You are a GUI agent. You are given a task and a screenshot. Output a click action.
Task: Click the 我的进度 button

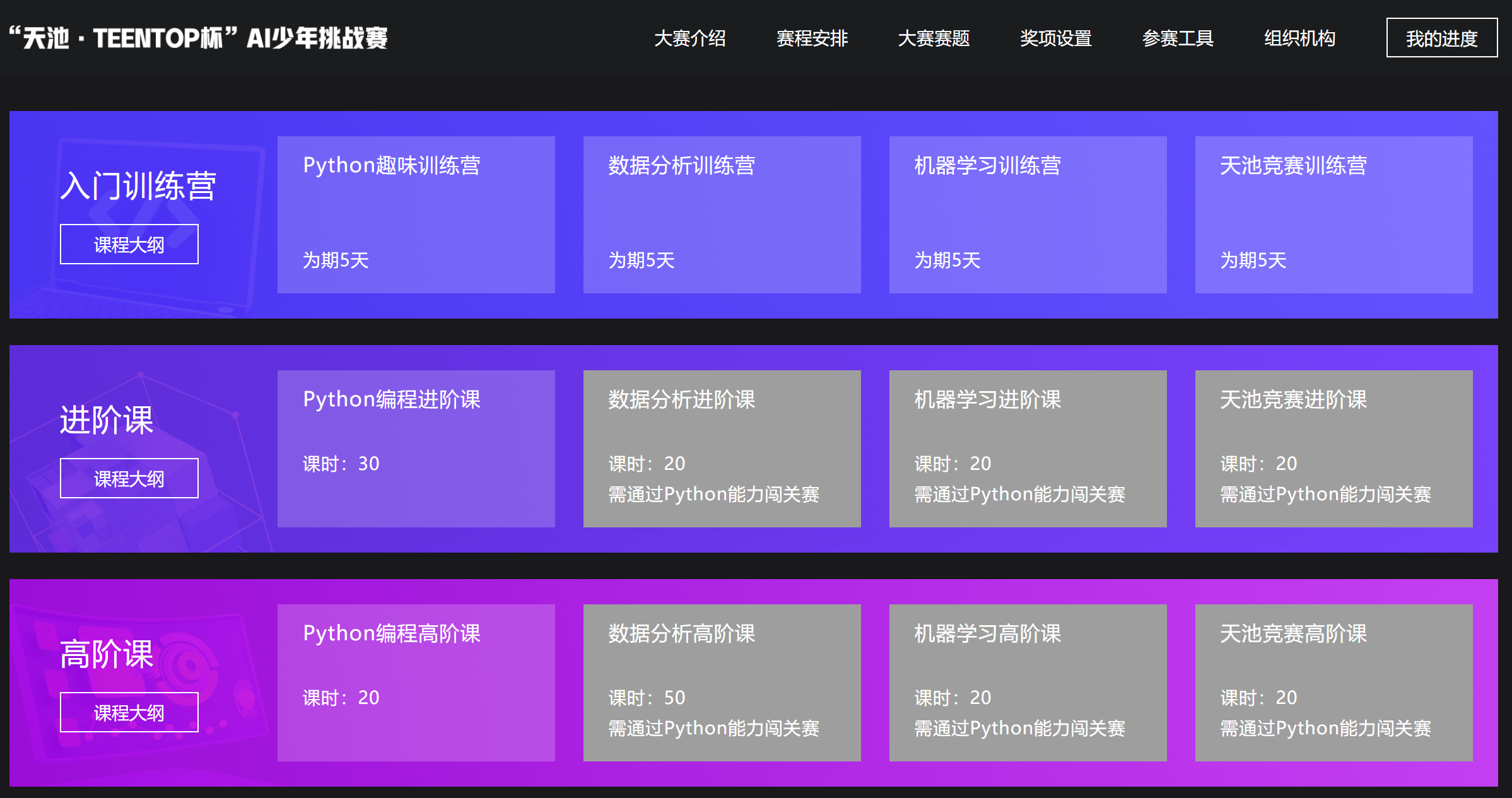(1441, 38)
